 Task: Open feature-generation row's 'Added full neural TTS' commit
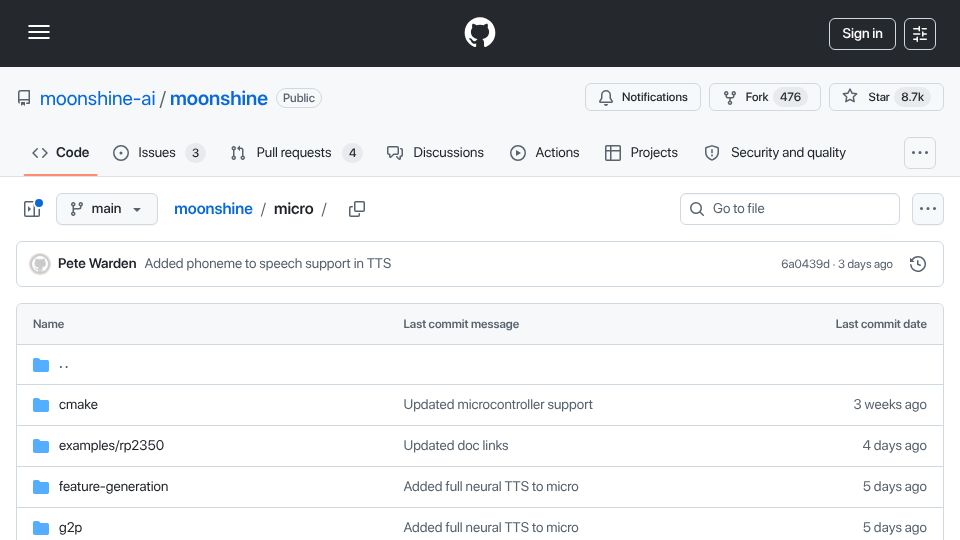coord(491,487)
